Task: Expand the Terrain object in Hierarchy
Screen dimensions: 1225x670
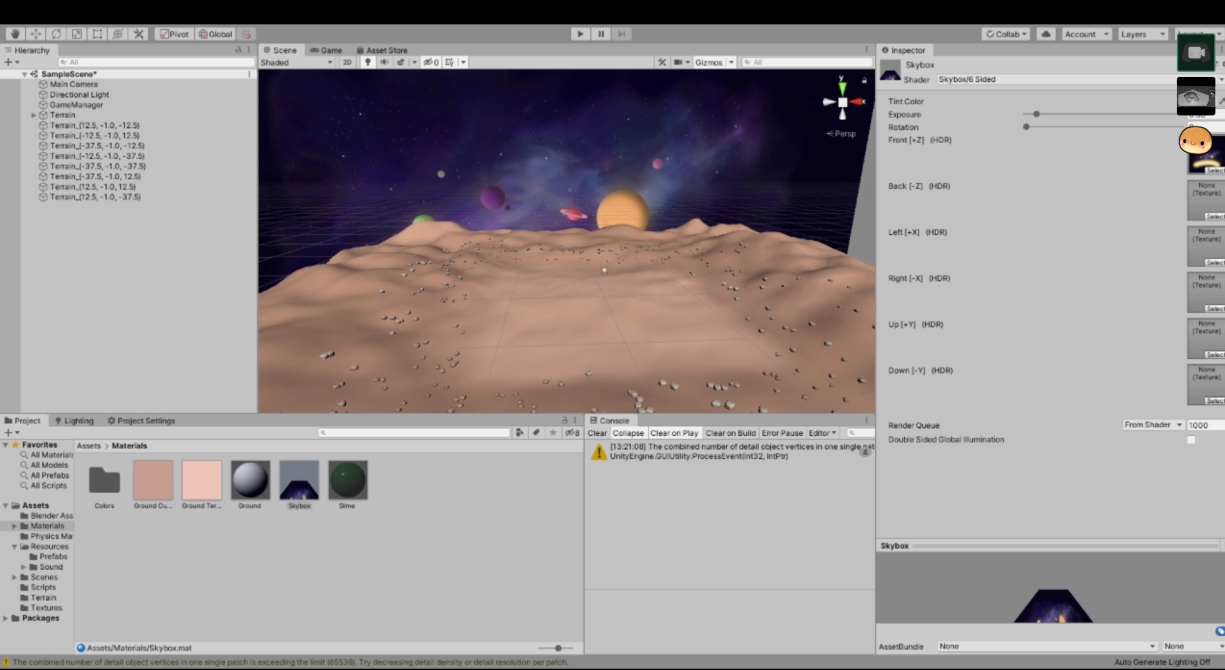Action: coord(33,115)
